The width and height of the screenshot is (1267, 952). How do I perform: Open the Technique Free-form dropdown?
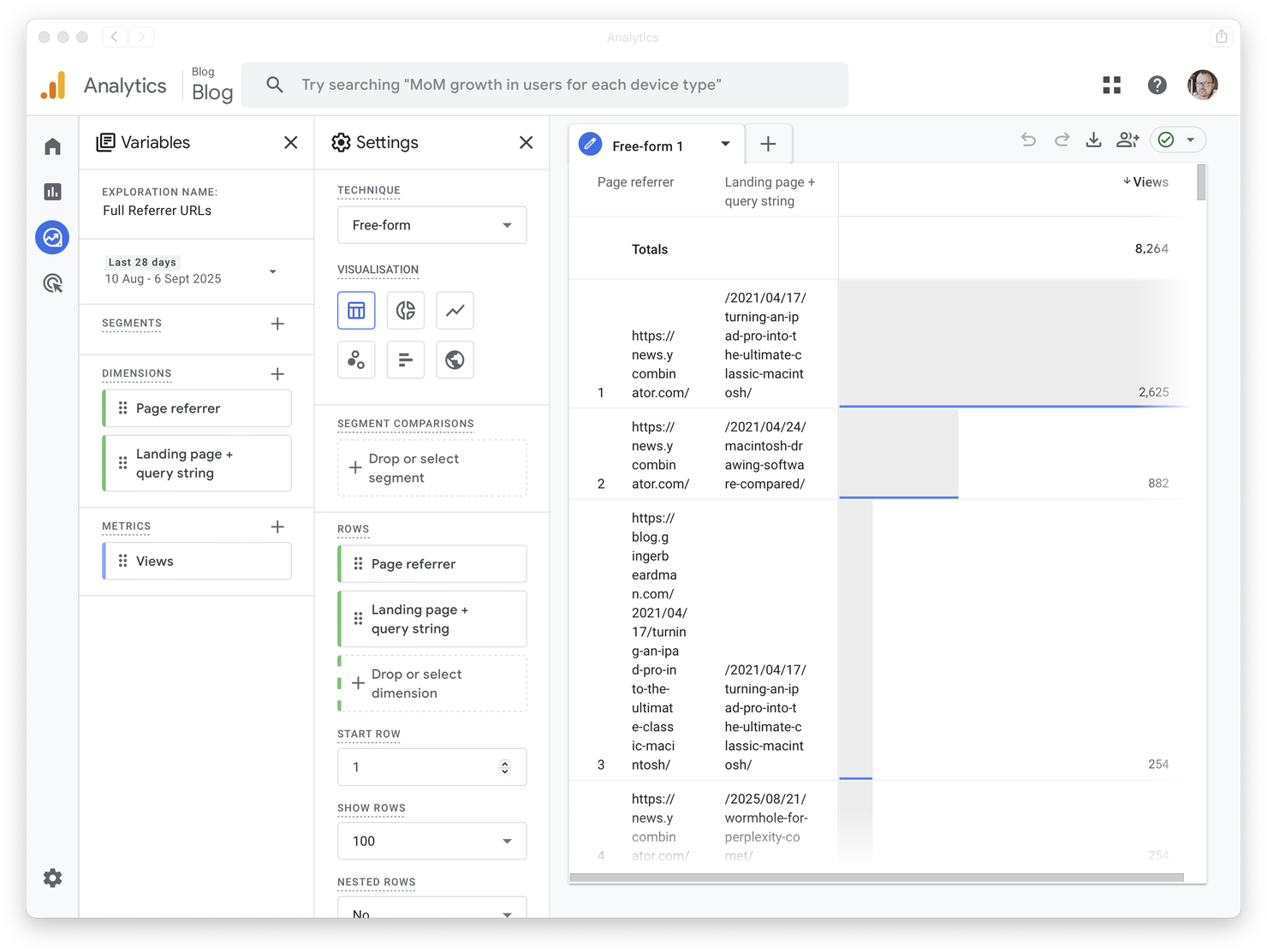click(x=431, y=225)
